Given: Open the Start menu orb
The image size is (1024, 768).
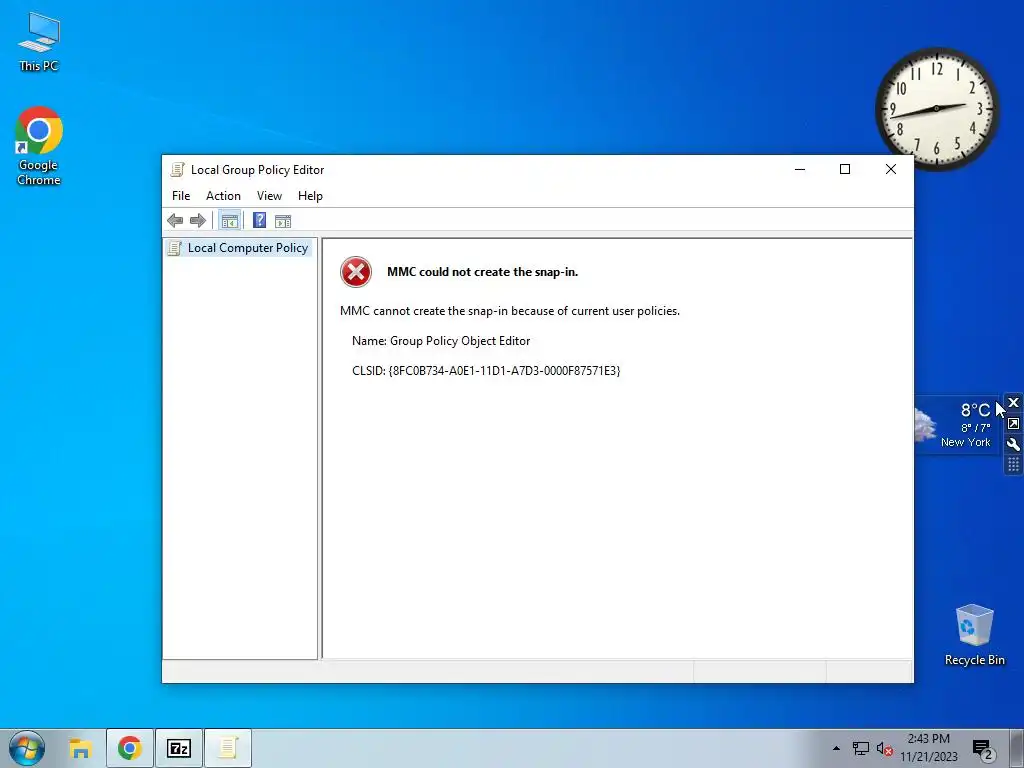Looking at the screenshot, I should coord(27,748).
